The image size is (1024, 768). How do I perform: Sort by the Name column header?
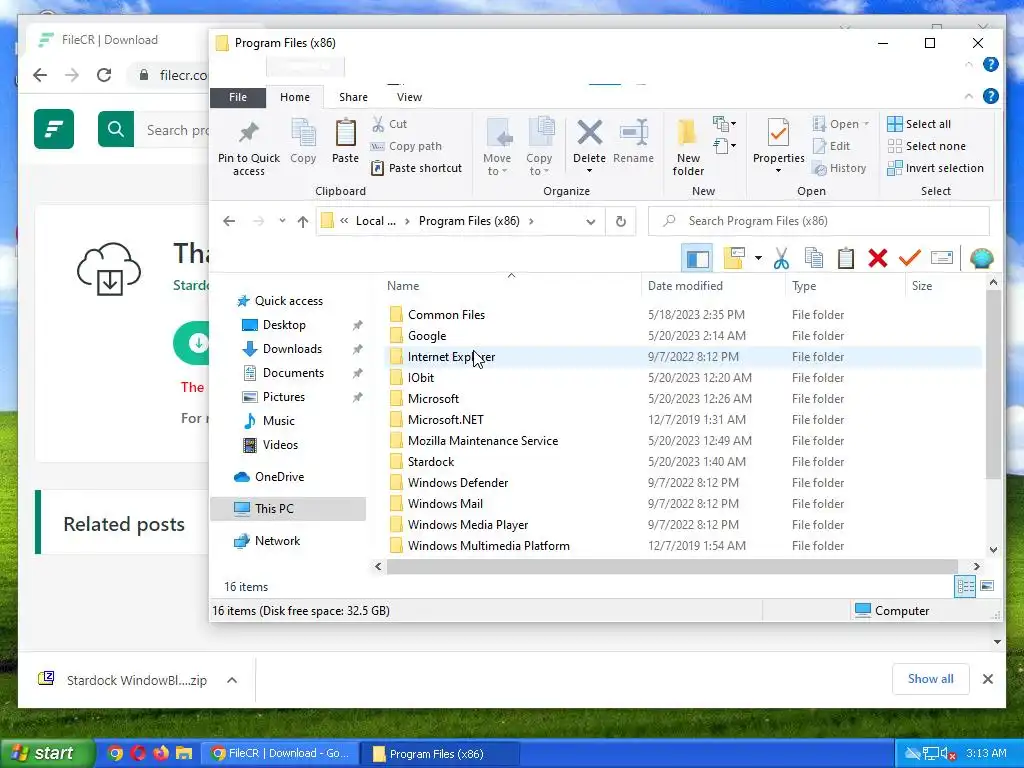coord(403,286)
